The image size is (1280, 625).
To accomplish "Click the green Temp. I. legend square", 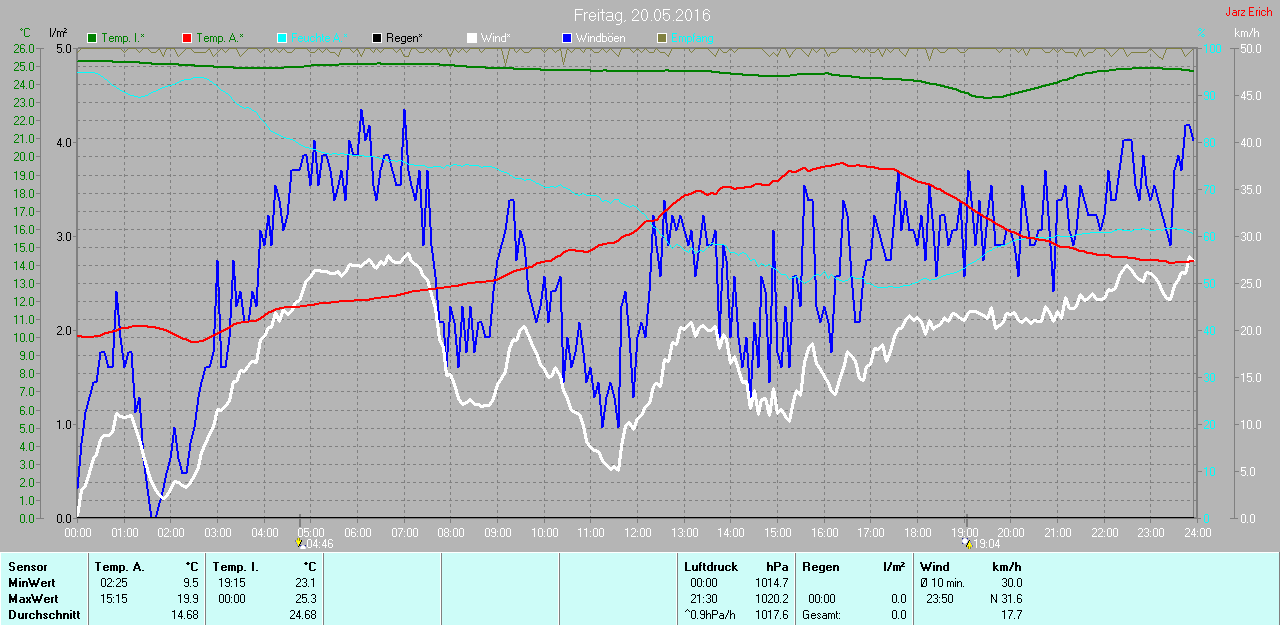I will [93, 38].
